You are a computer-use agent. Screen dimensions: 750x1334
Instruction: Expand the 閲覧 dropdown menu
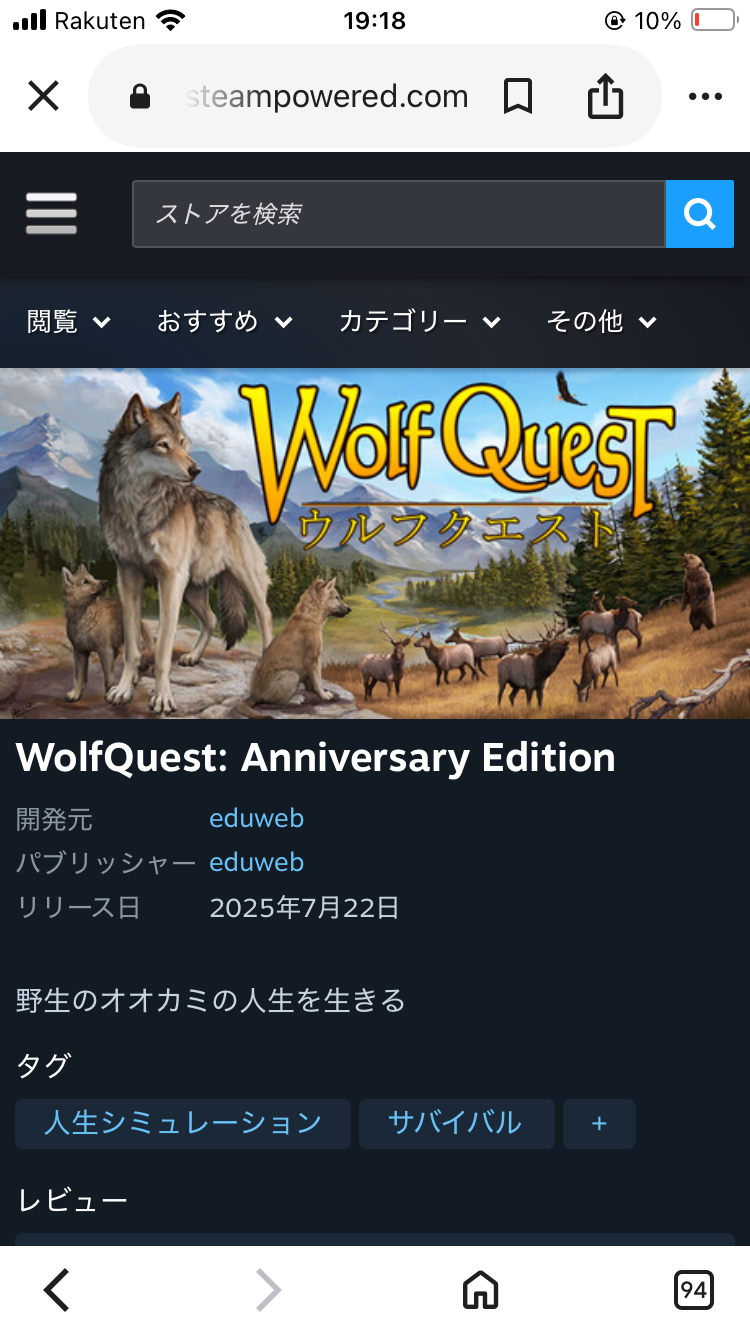[x=69, y=321]
